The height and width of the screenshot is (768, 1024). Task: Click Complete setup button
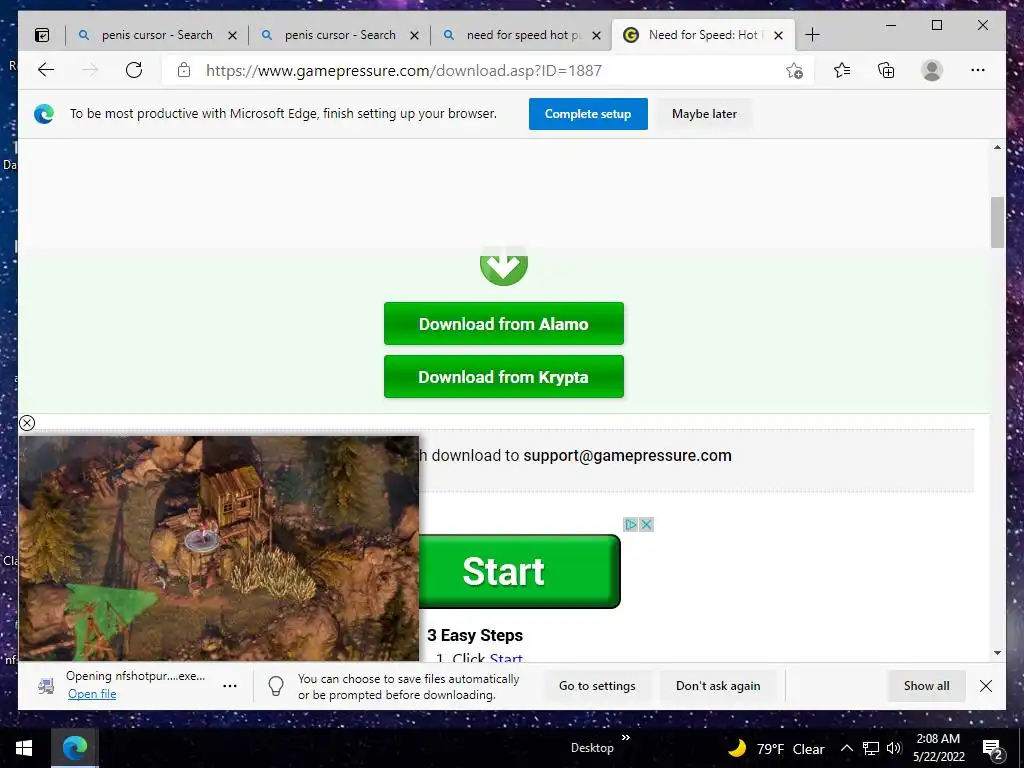click(x=588, y=114)
